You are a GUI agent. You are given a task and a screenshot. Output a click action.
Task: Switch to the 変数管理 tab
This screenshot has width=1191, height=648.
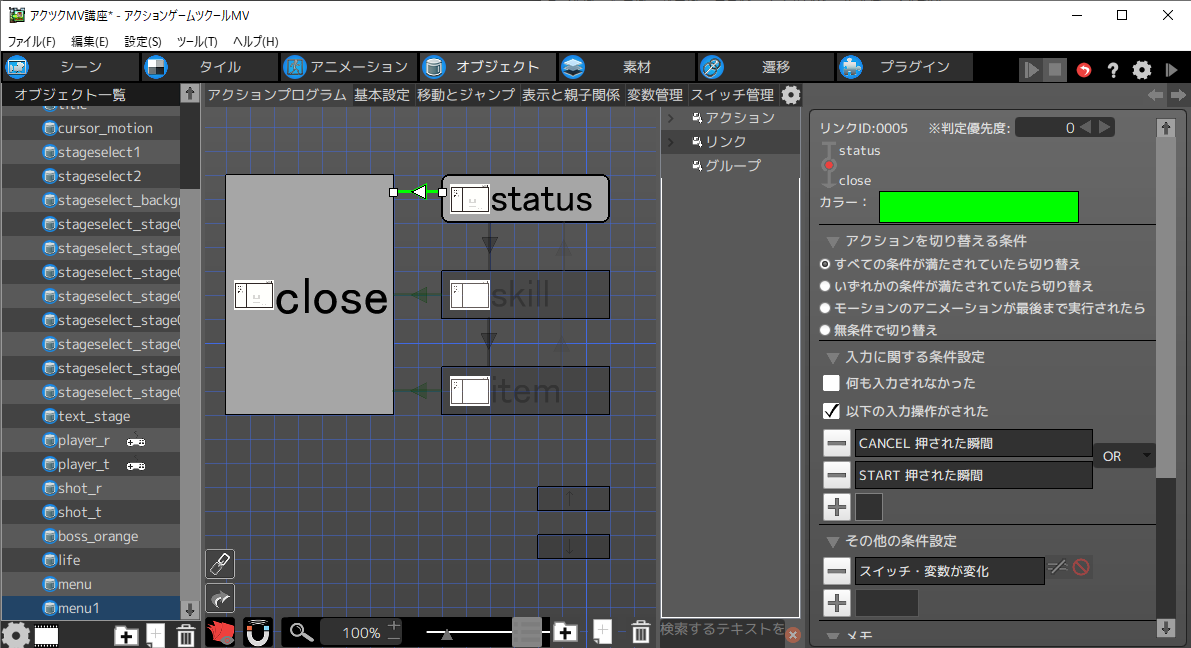655,95
